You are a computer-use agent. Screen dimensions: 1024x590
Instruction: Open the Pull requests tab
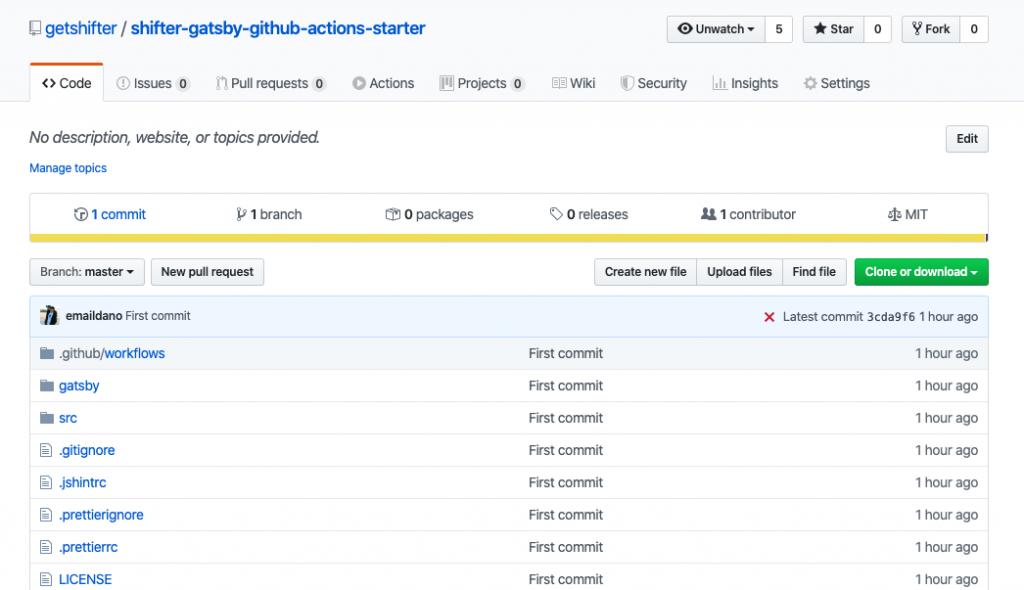tap(270, 84)
